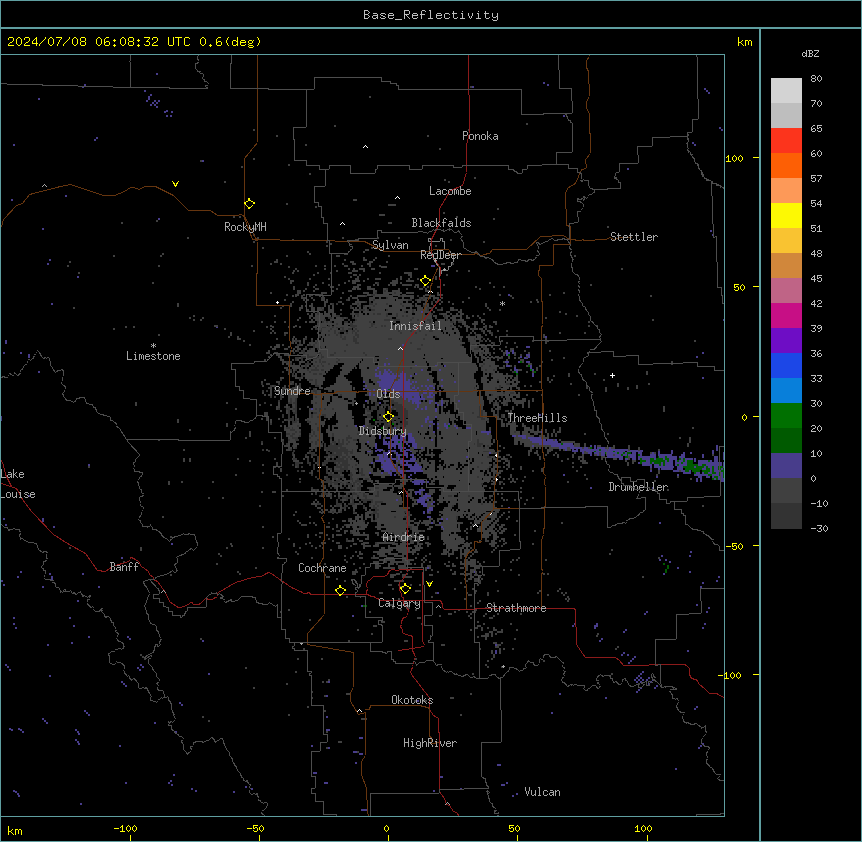The width and height of the screenshot is (862, 842).
Task: Click the yellow diamond marker above the Calgary label
Action: (x=405, y=589)
